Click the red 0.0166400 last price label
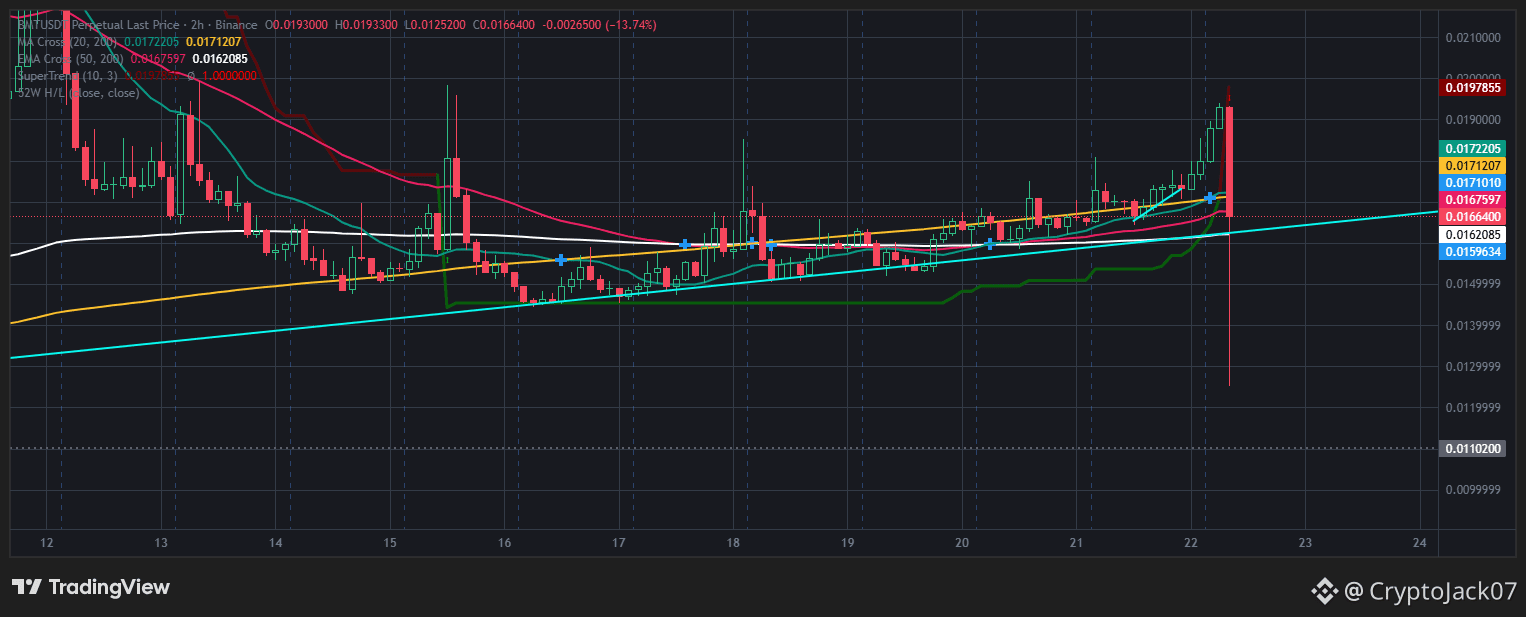This screenshot has width=1526, height=617. pos(1472,216)
